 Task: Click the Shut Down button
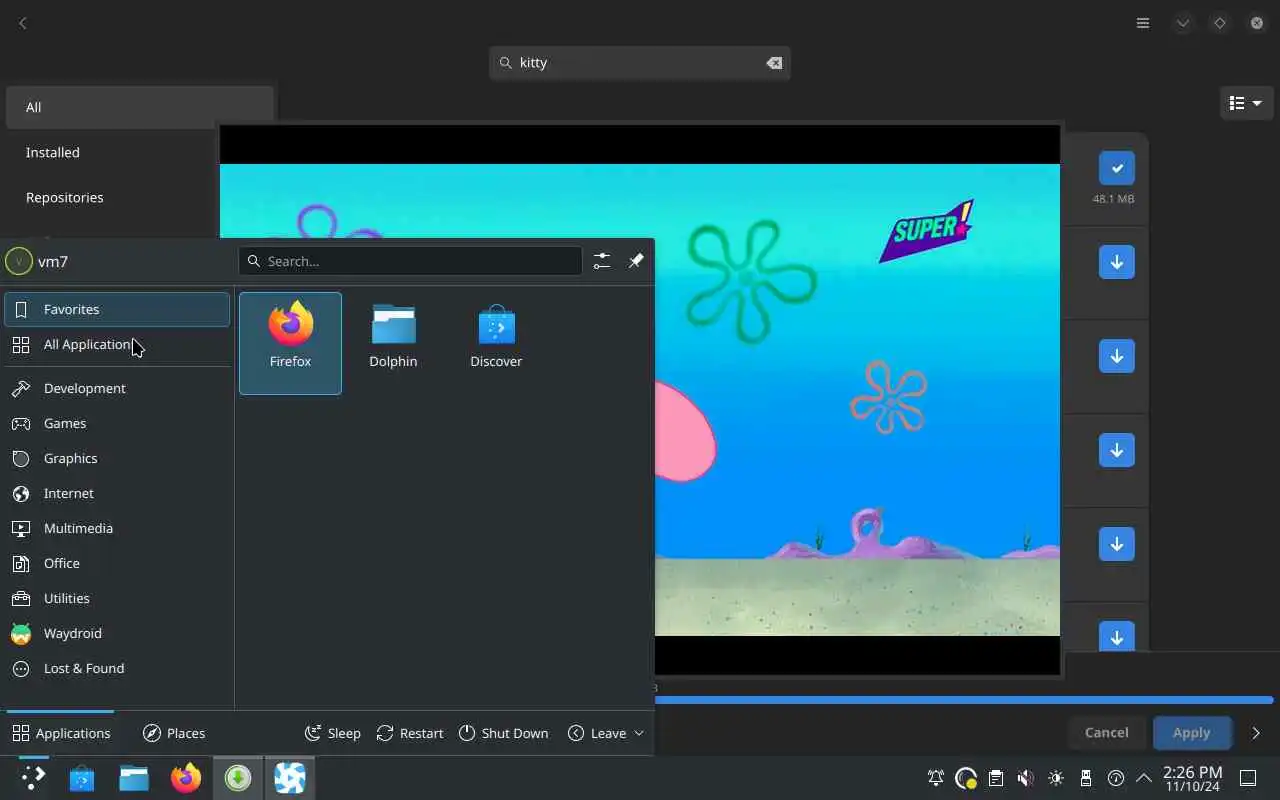pyautogui.click(x=503, y=733)
